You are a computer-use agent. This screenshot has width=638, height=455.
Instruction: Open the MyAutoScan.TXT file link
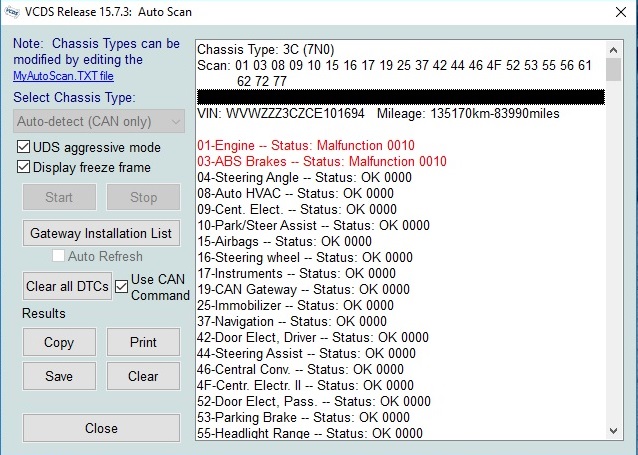pyautogui.click(x=63, y=75)
